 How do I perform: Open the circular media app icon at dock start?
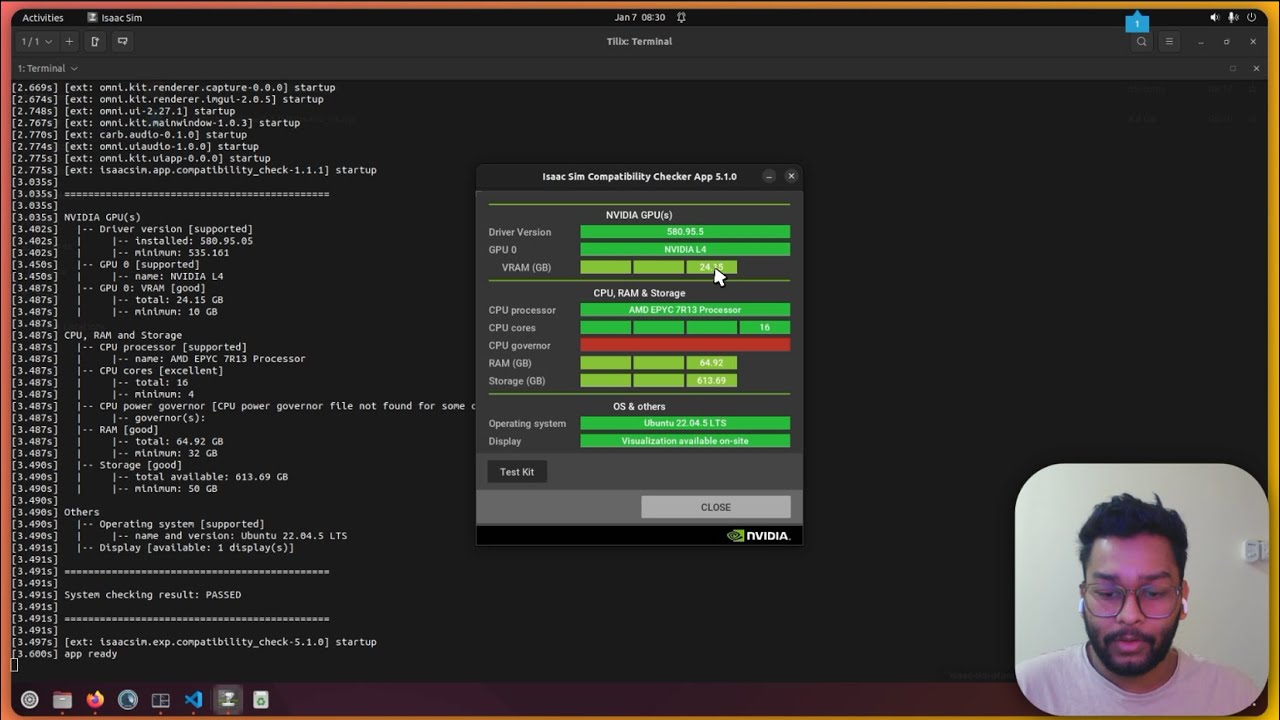pyautogui.click(x=29, y=700)
